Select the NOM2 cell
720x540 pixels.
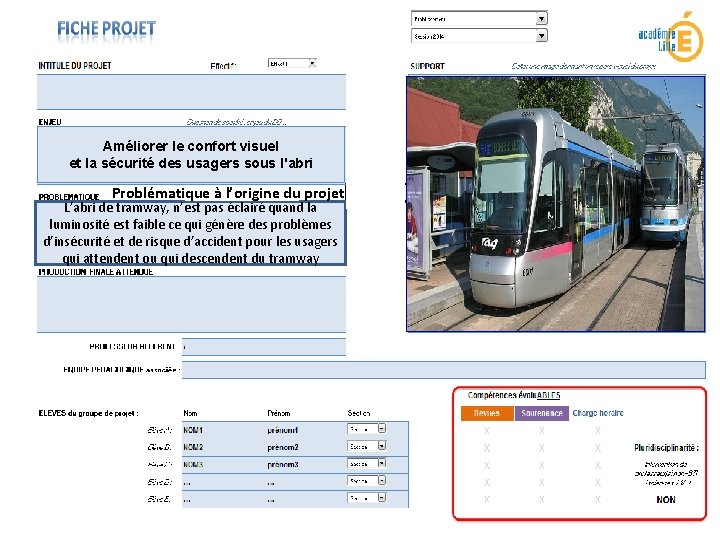tap(193, 447)
